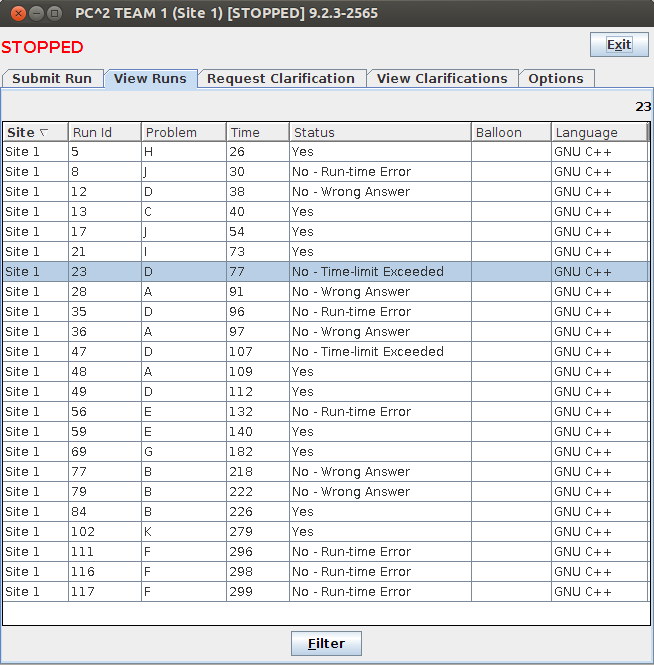
Task: Open the Filter button
Action: pyautogui.click(x=326, y=643)
